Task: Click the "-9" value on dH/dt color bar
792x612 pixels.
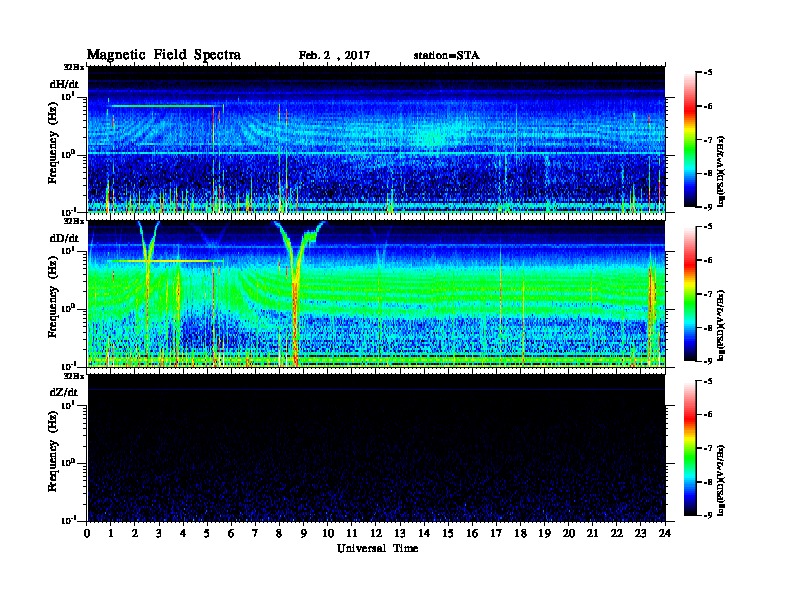Action: click(x=708, y=207)
